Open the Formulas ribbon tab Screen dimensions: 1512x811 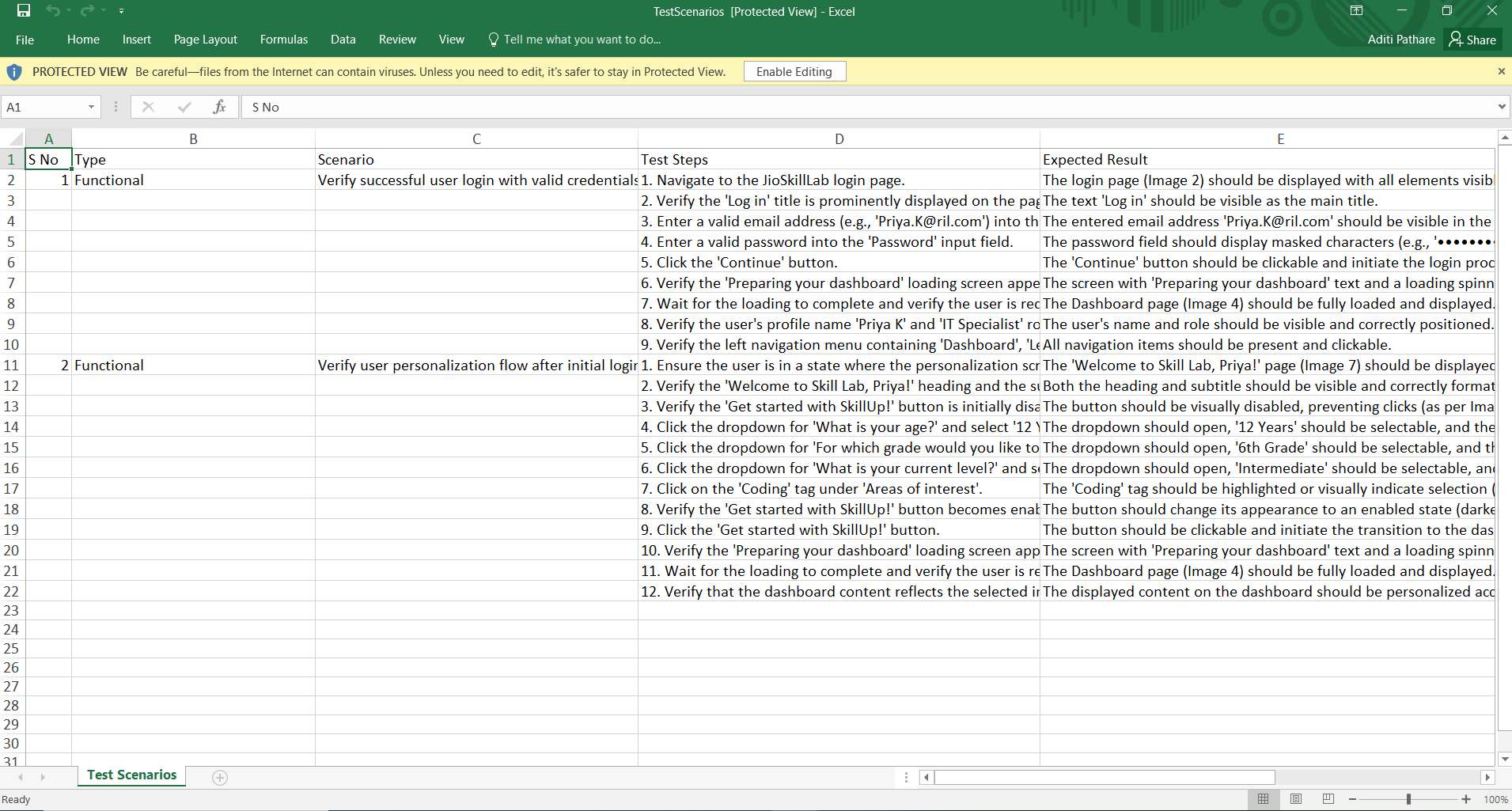click(x=283, y=40)
